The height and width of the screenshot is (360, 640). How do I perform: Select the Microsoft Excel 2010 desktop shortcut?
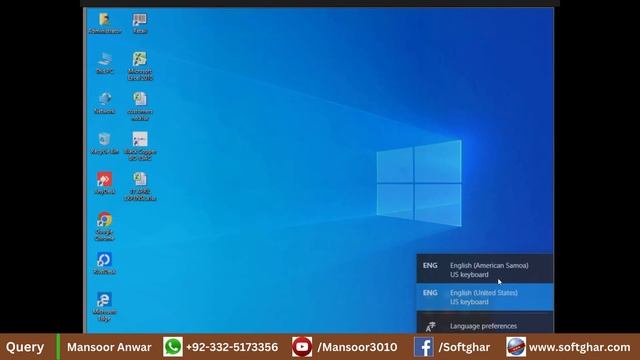(140, 66)
